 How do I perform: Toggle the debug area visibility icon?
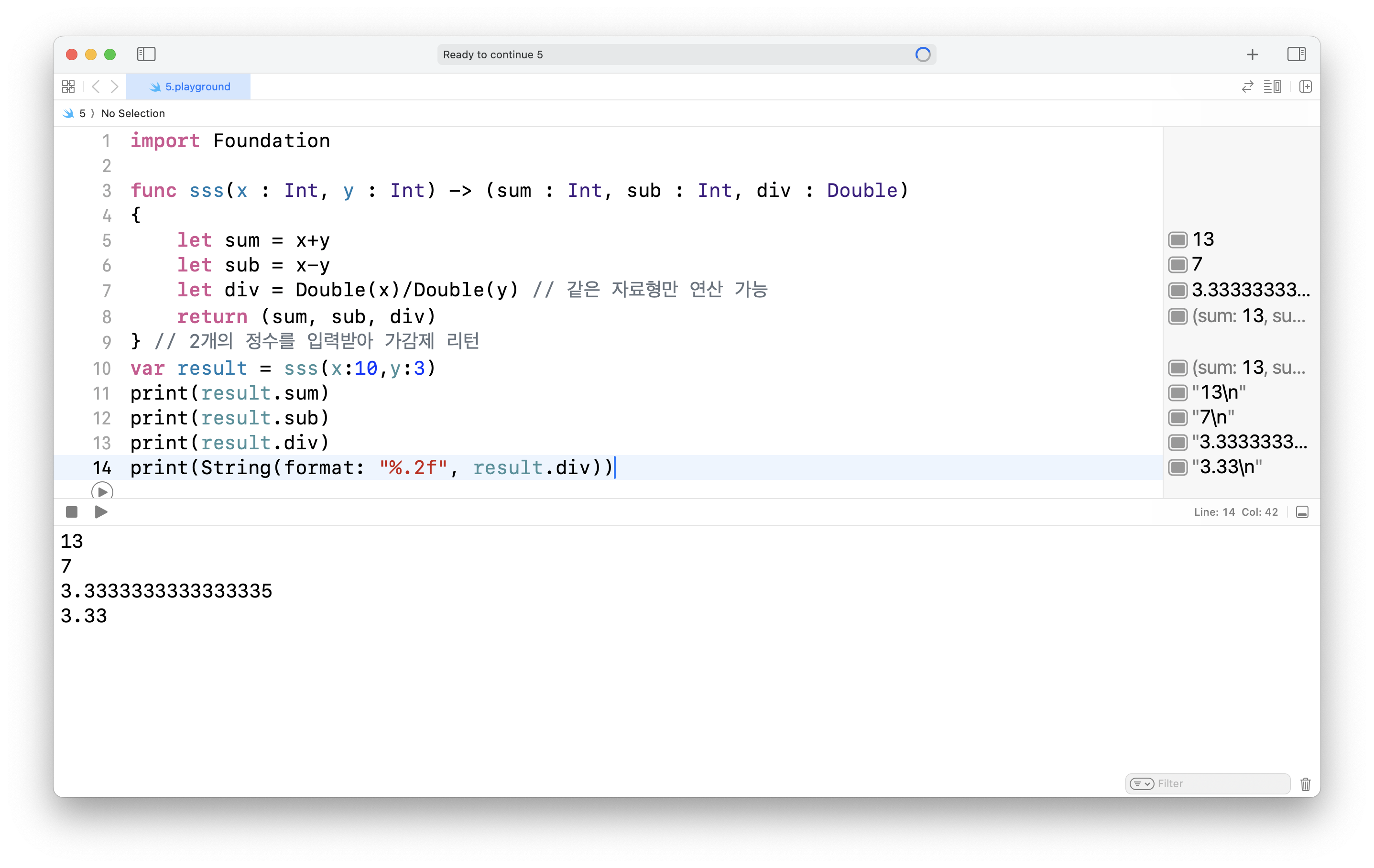(x=1302, y=512)
